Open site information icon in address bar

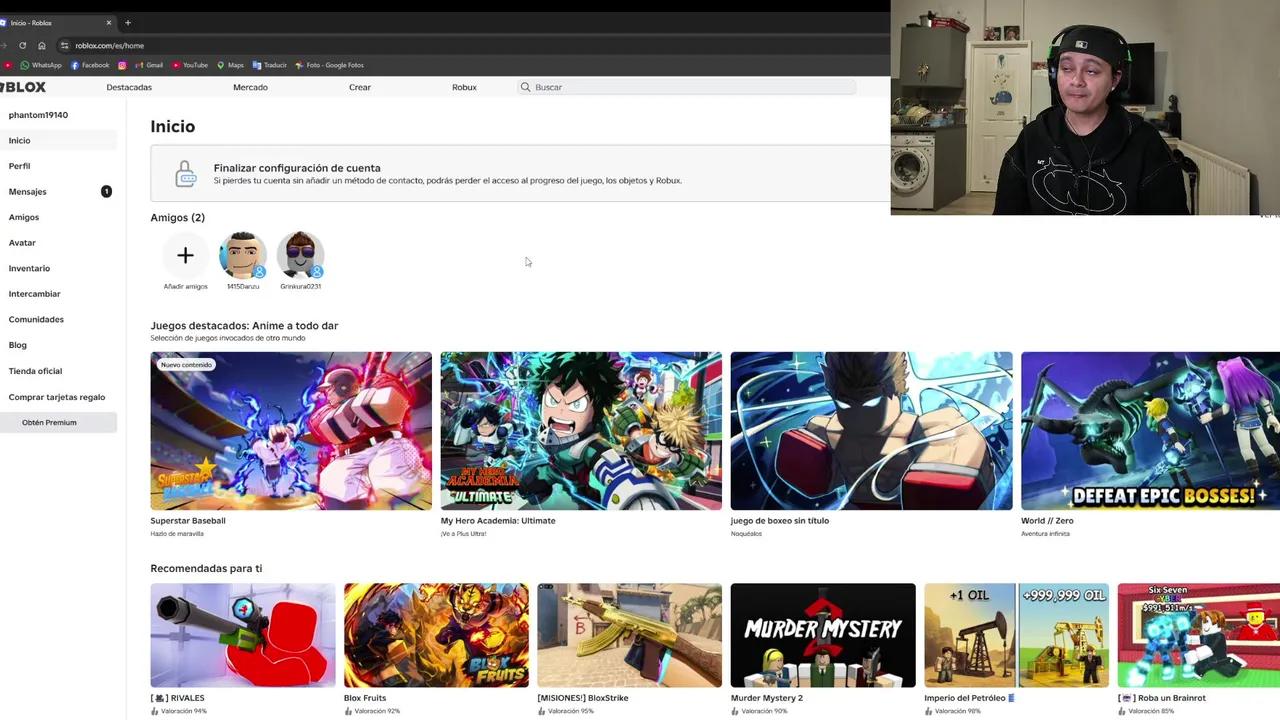(64, 45)
